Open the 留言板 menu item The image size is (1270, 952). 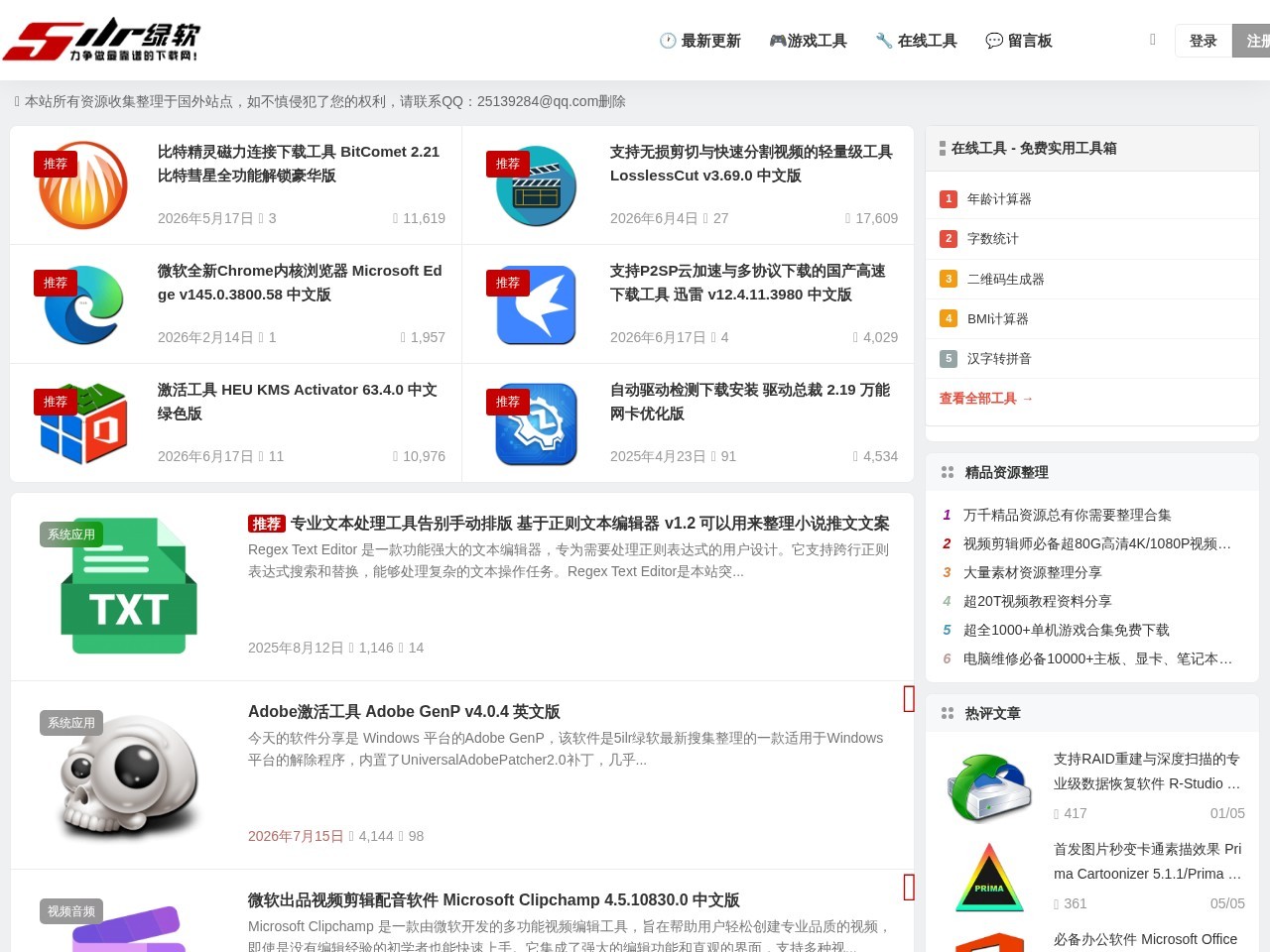click(1018, 41)
